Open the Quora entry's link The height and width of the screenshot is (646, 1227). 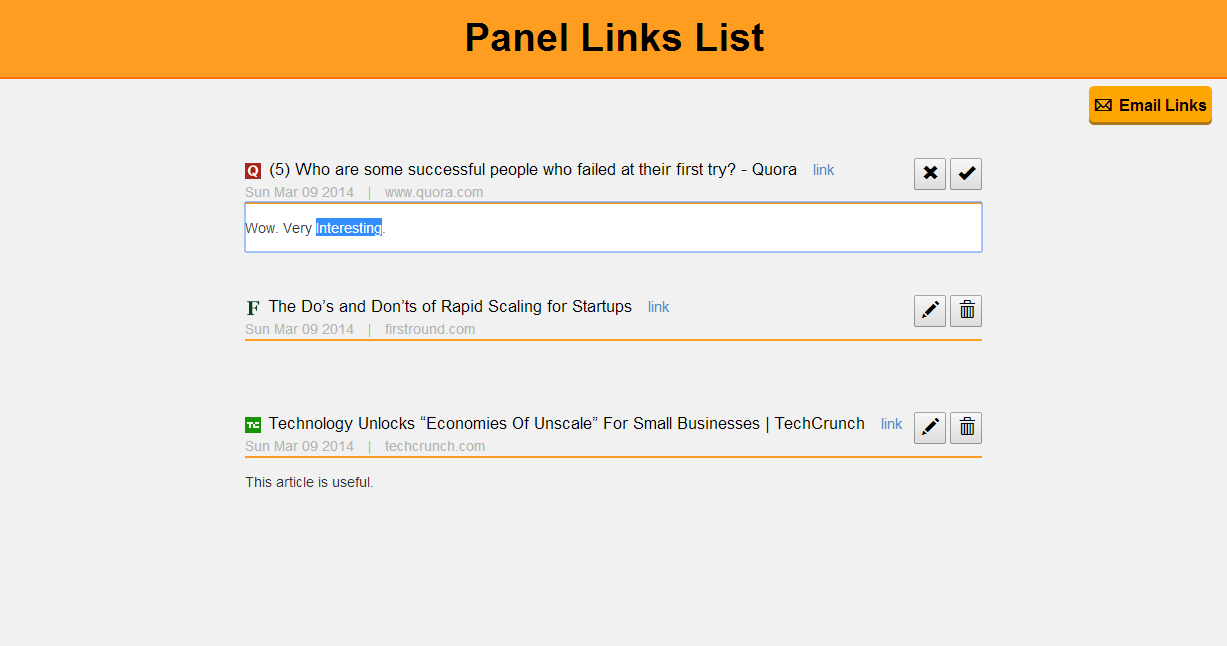823,170
